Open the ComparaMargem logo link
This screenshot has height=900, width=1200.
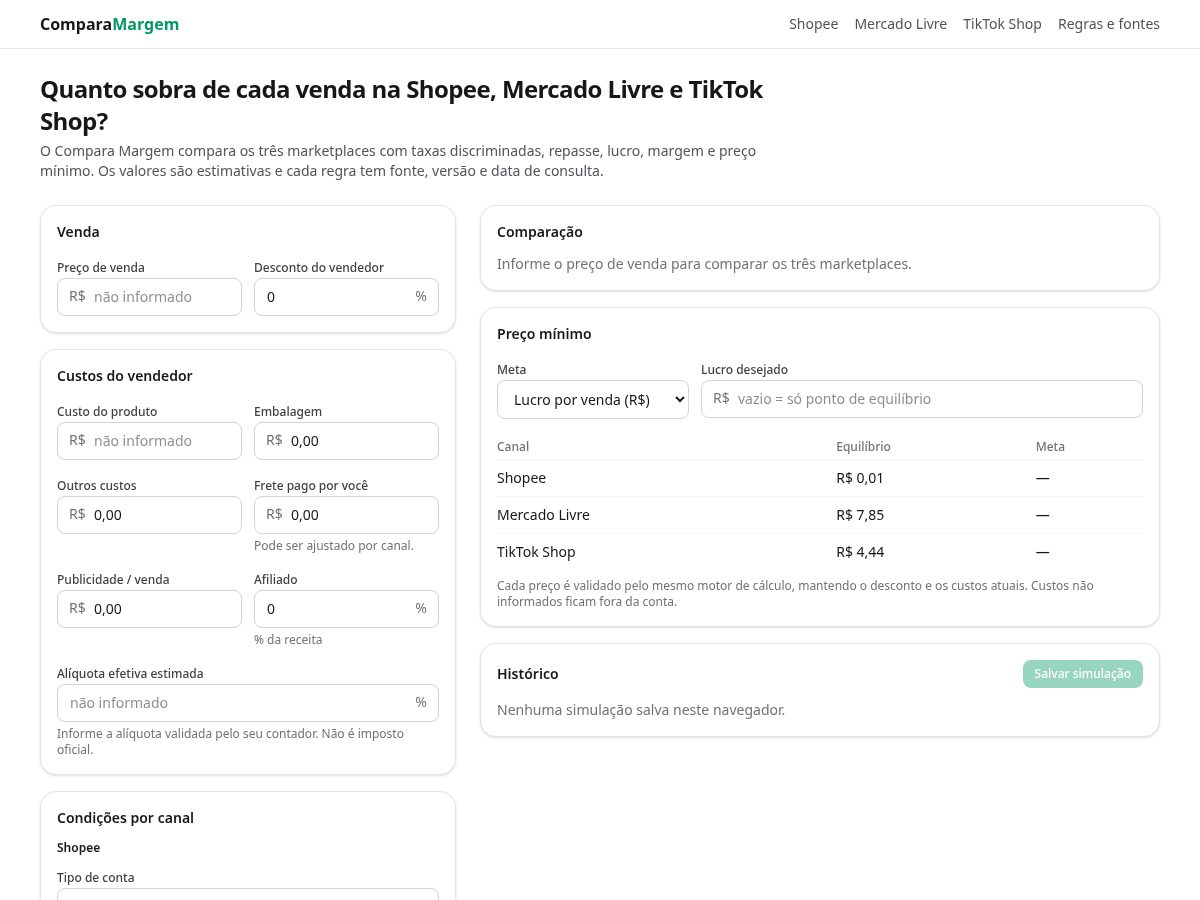(110, 24)
